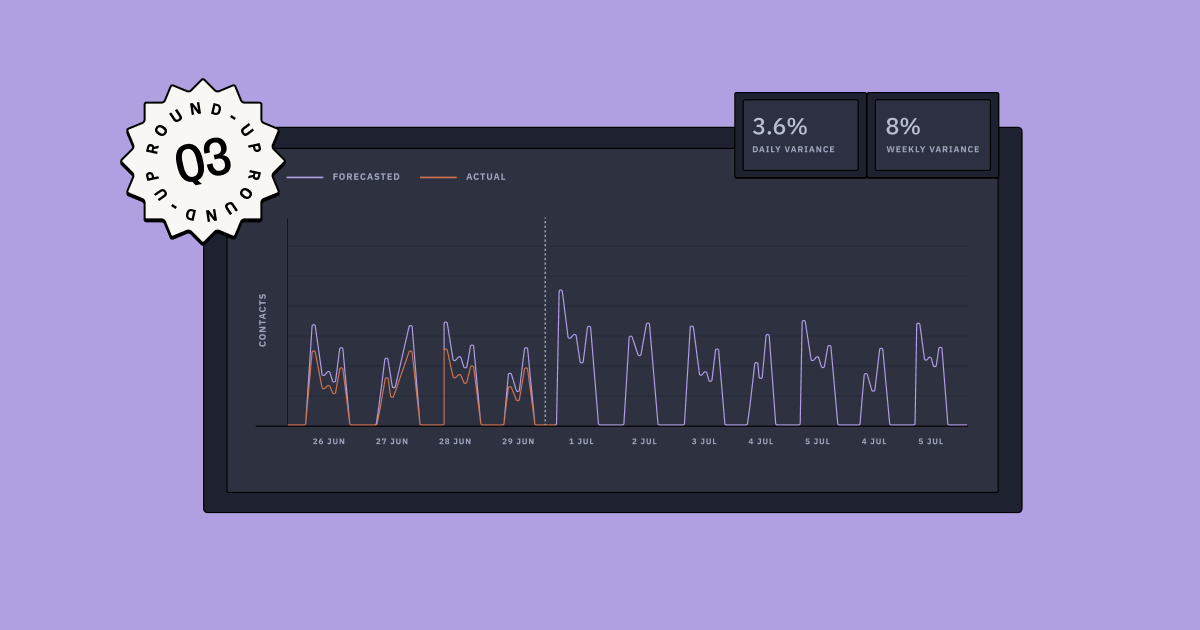Screen dimensions: 1200x630
Task: Select the 26 JUN date label
Action: [328, 440]
